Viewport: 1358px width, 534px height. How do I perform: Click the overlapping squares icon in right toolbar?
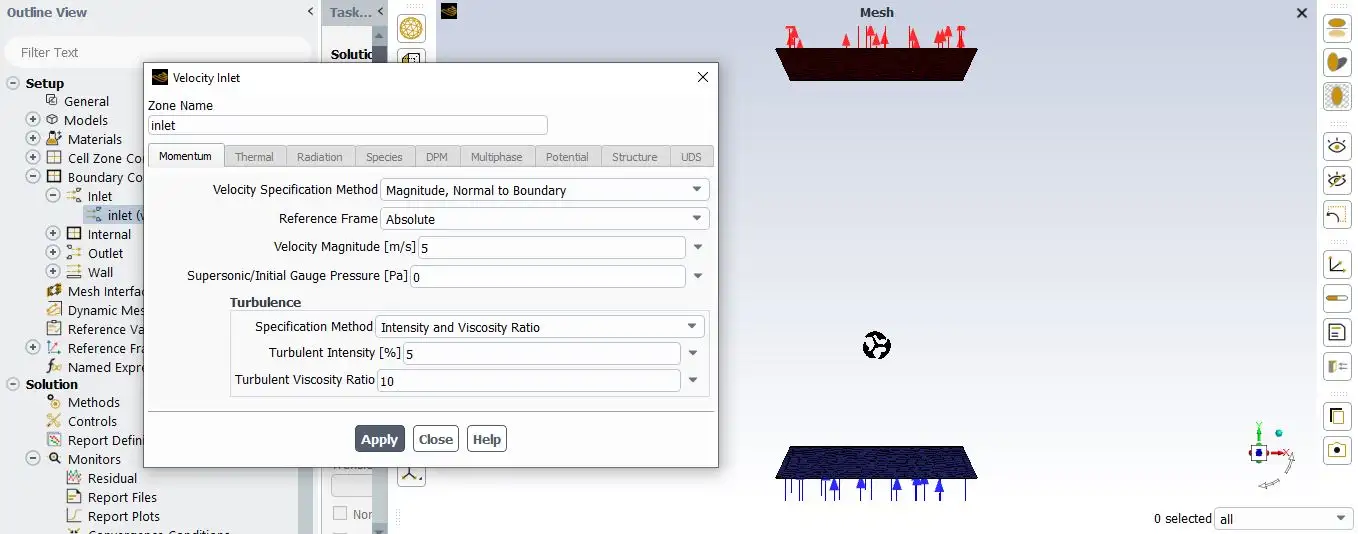pyautogui.click(x=1337, y=416)
